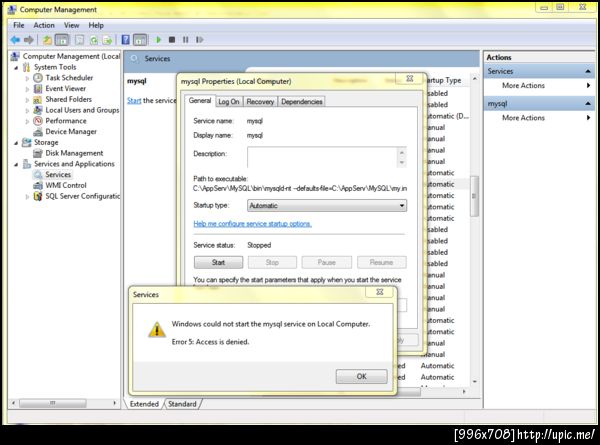Open the View menu

(72, 25)
